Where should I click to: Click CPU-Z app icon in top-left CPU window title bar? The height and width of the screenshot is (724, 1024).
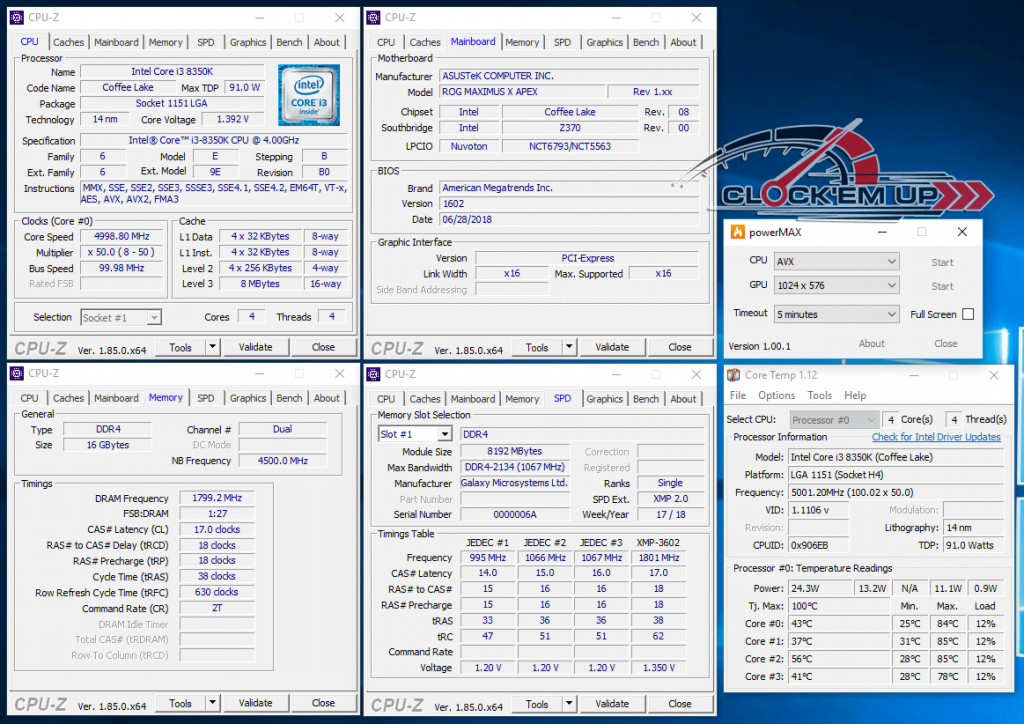(17, 18)
